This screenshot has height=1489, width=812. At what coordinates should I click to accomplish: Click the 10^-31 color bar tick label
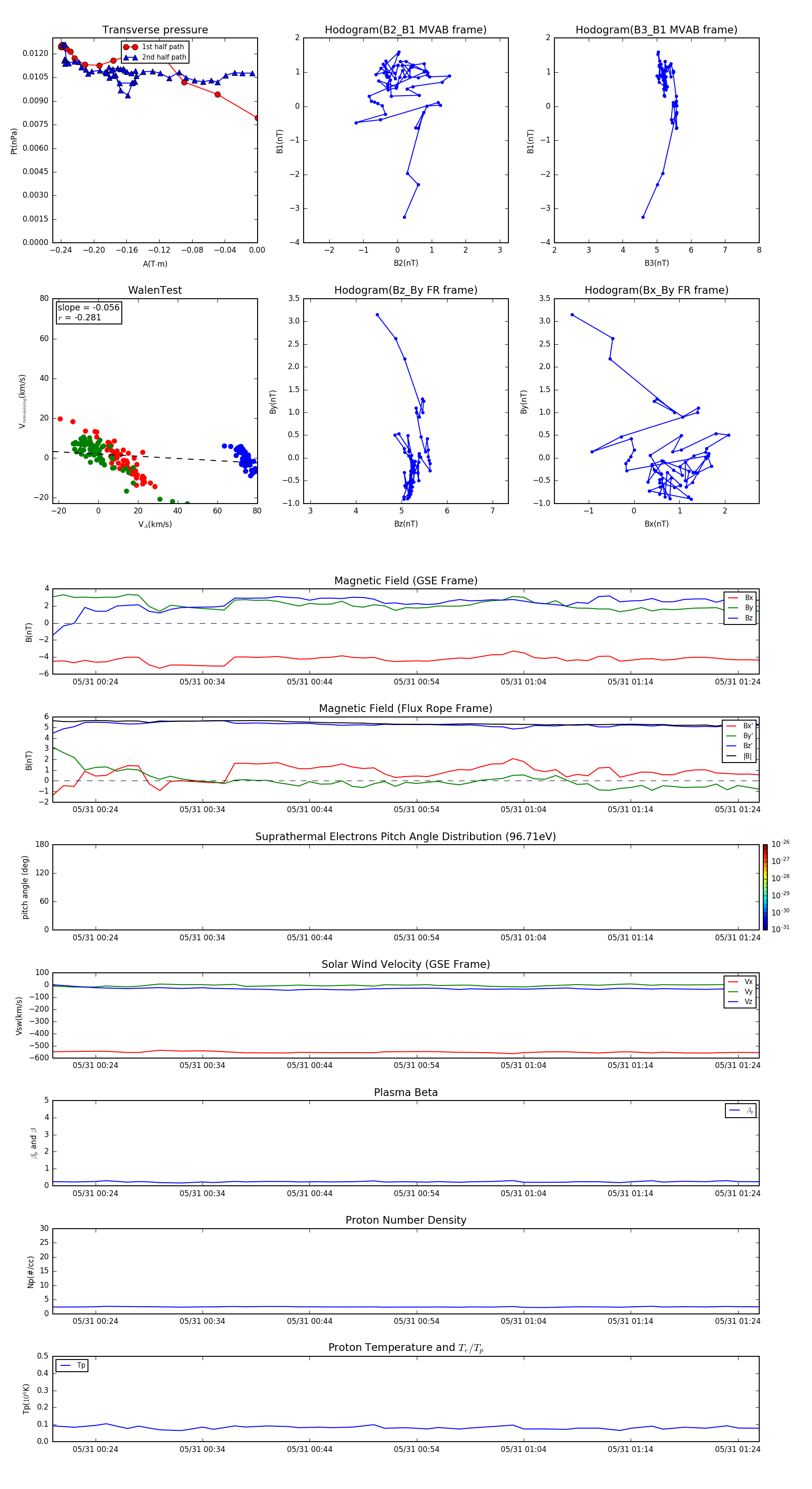click(x=781, y=929)
